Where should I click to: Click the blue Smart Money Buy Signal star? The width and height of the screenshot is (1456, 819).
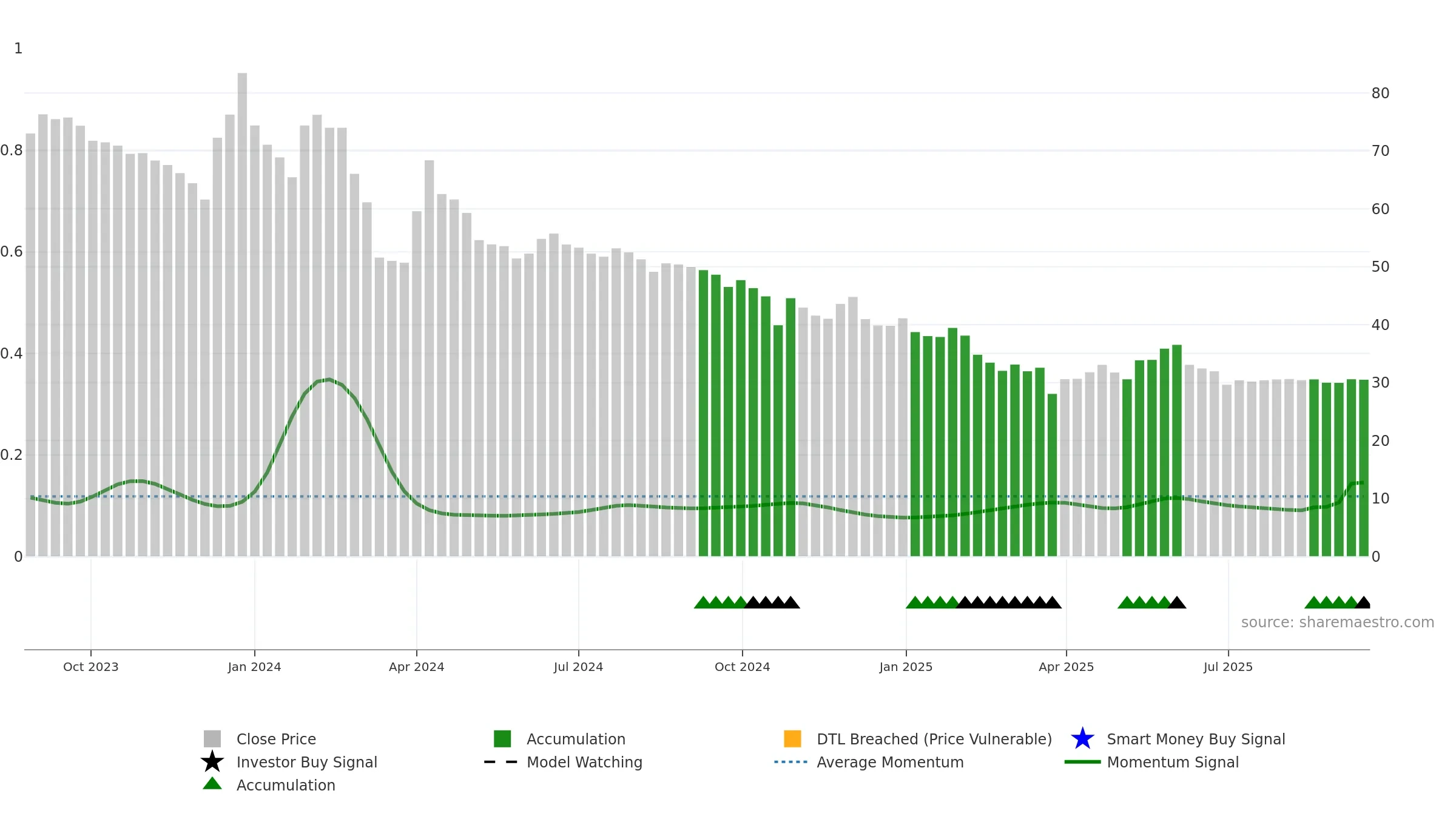pos(1082,738)
